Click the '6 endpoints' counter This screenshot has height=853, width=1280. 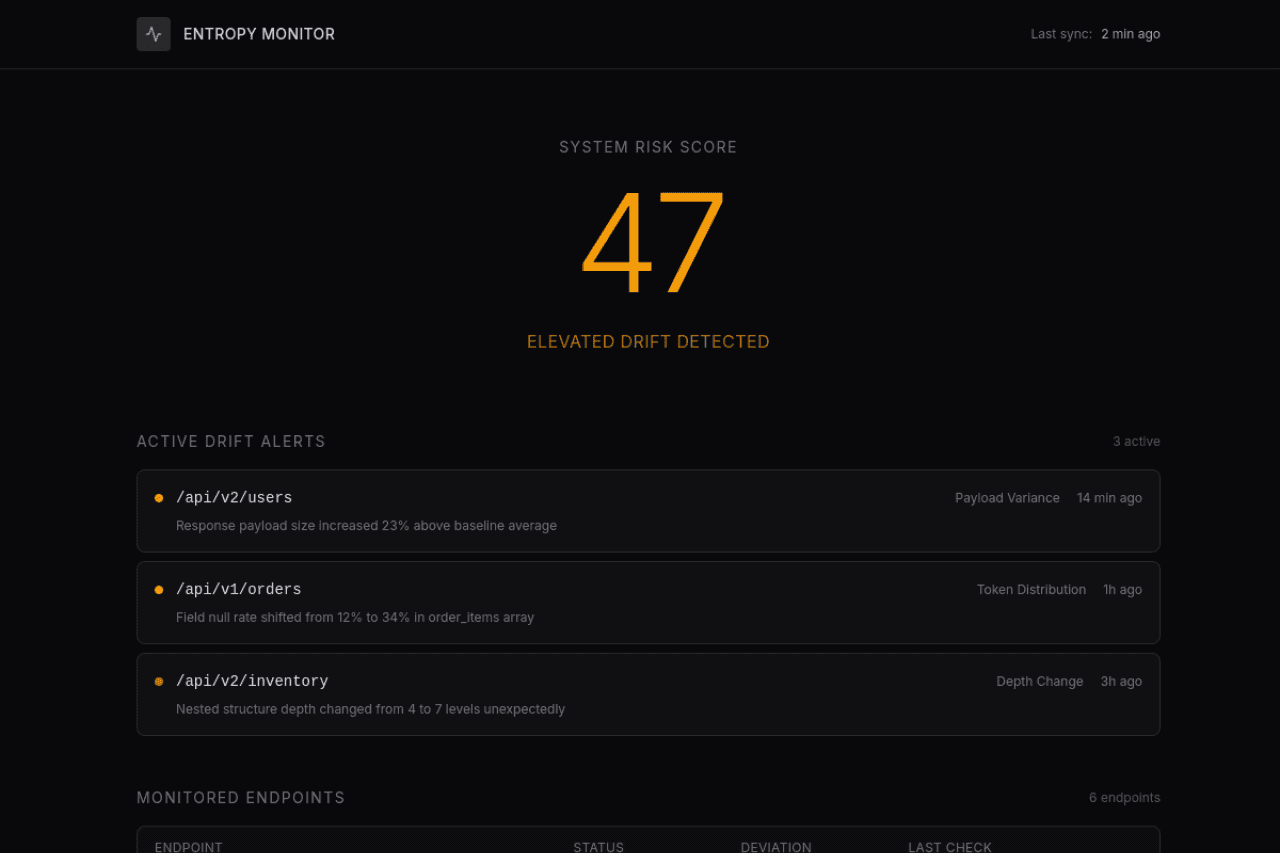tap(1124, 798)
